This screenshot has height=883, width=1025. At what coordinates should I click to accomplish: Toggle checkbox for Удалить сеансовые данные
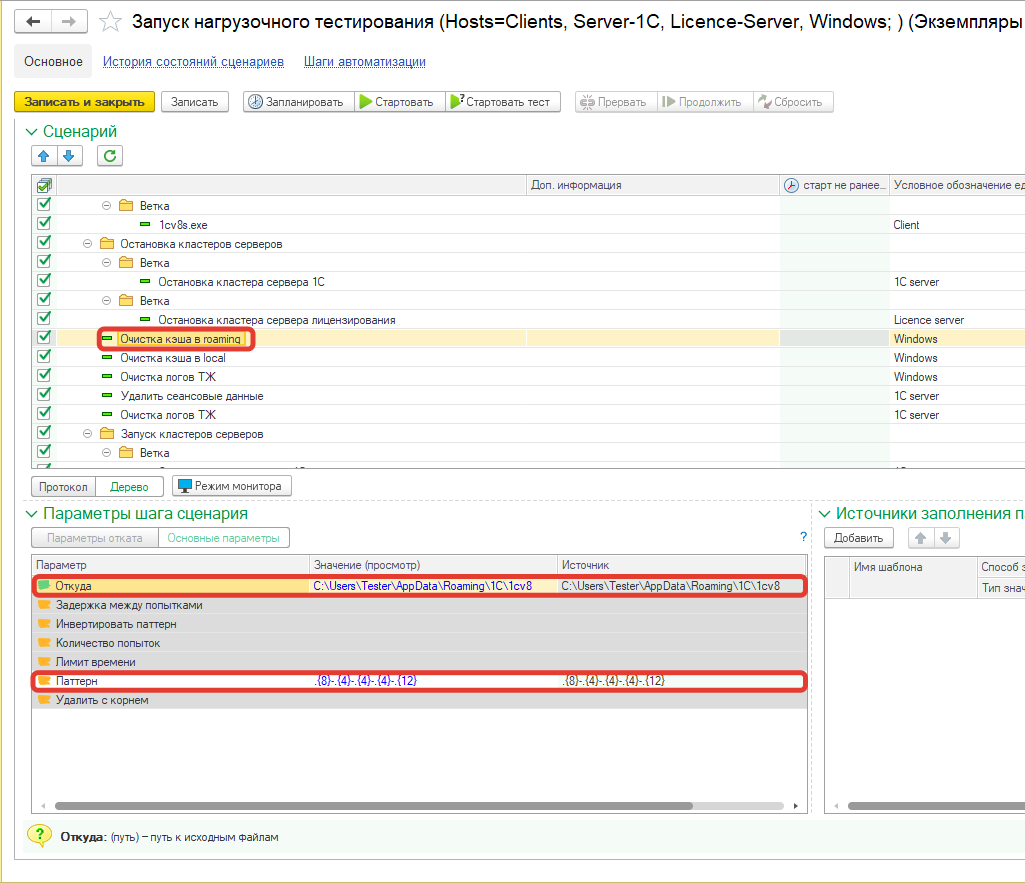[44, 395]
